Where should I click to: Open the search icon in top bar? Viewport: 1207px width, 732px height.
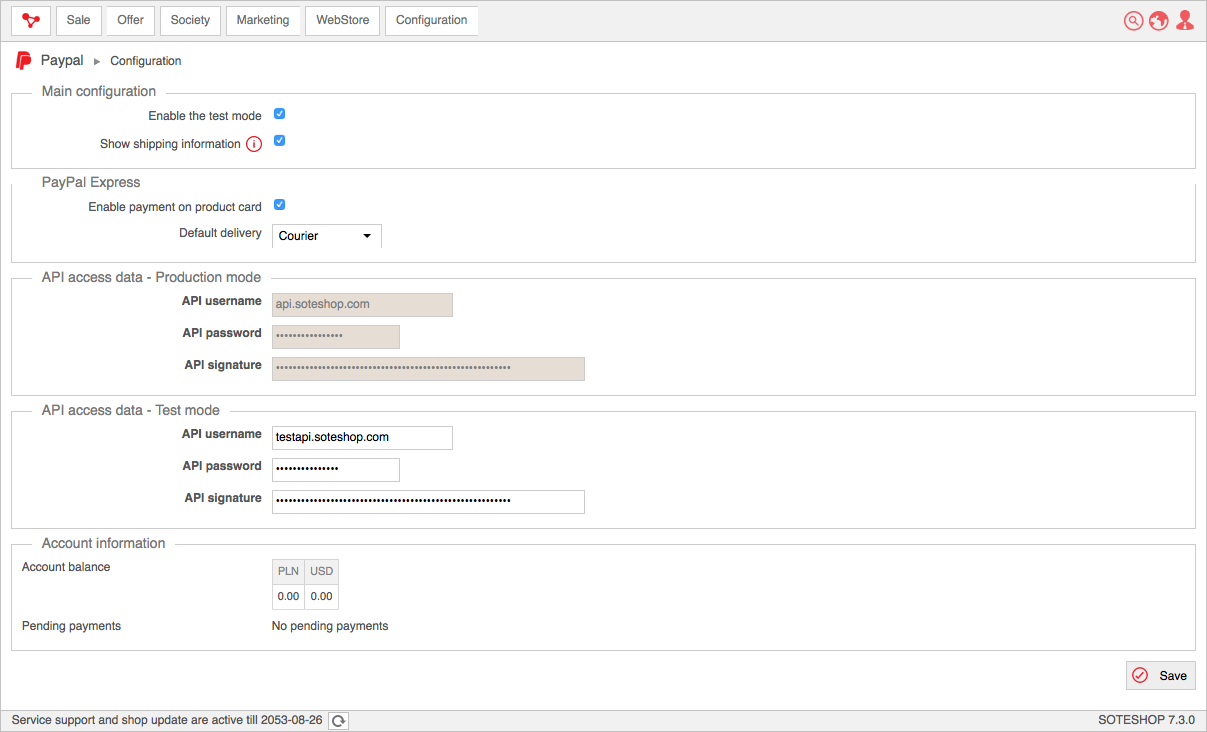1133,21
